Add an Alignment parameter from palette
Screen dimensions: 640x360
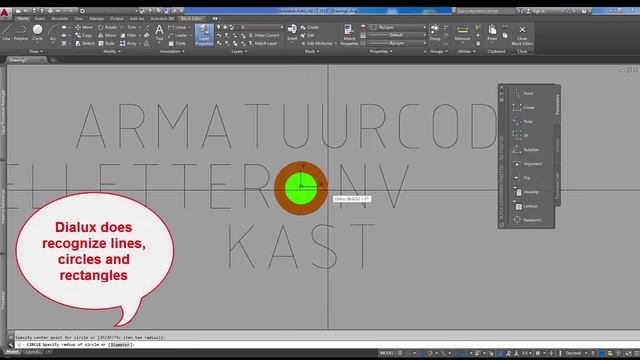[x=527, y=164]
